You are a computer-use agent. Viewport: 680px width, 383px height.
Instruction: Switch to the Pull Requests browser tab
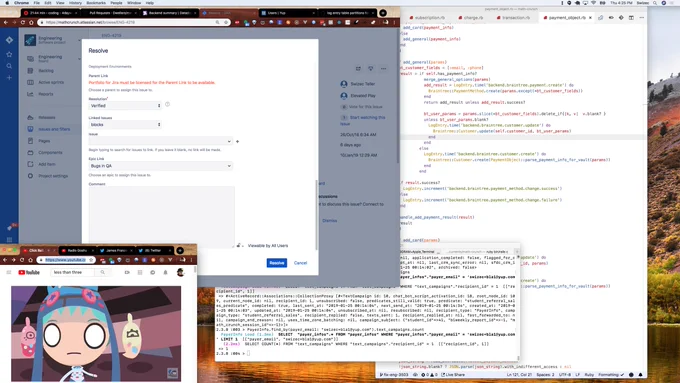(x=110, y=13)
